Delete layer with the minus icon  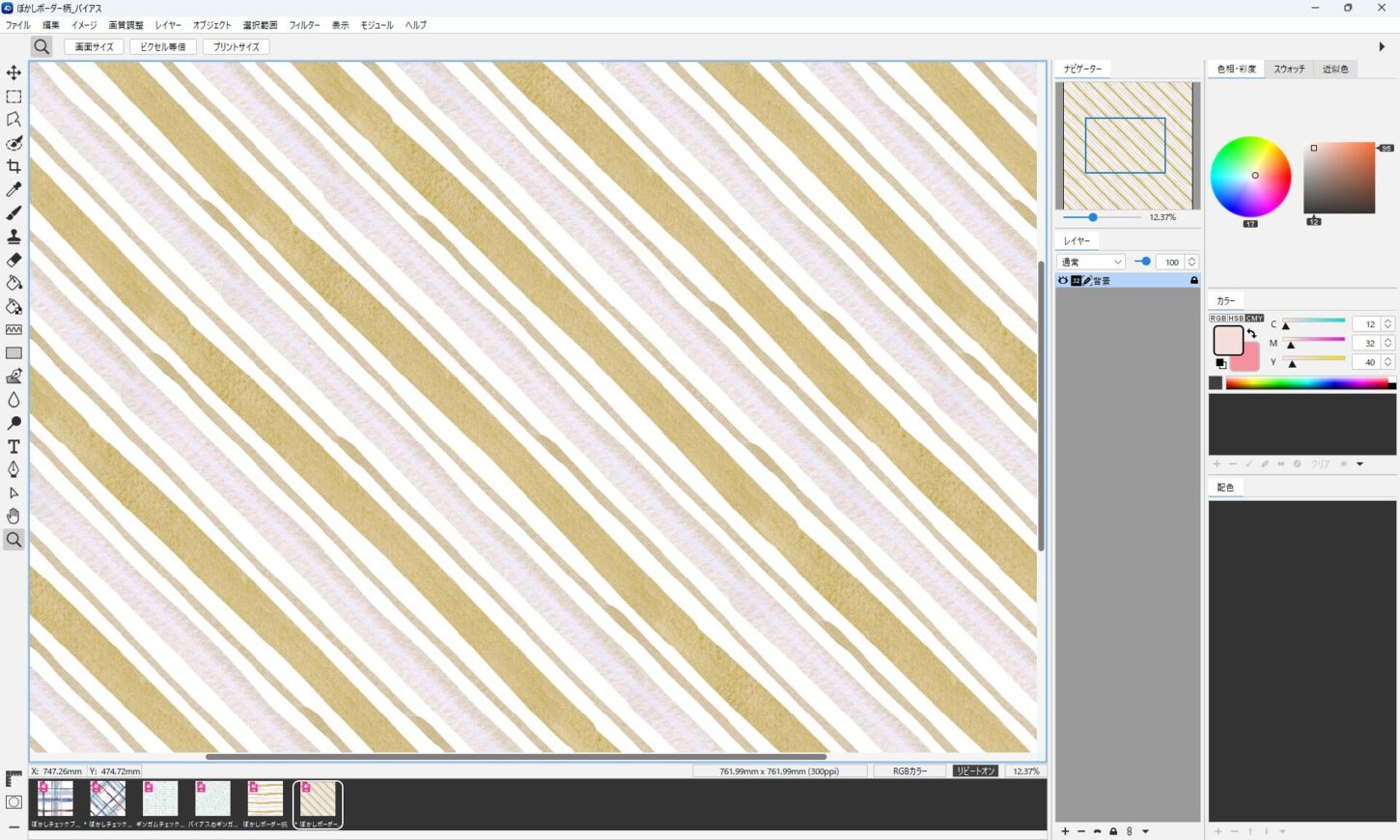[1081, 831]
